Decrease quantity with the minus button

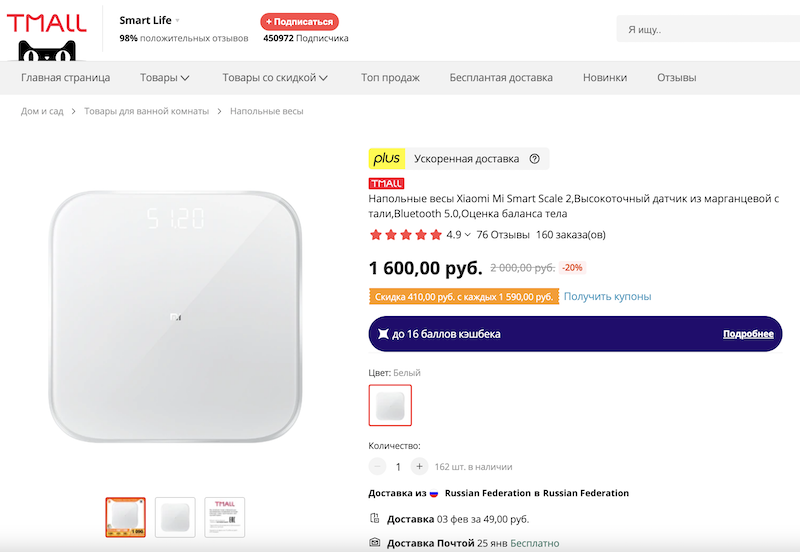377,466
